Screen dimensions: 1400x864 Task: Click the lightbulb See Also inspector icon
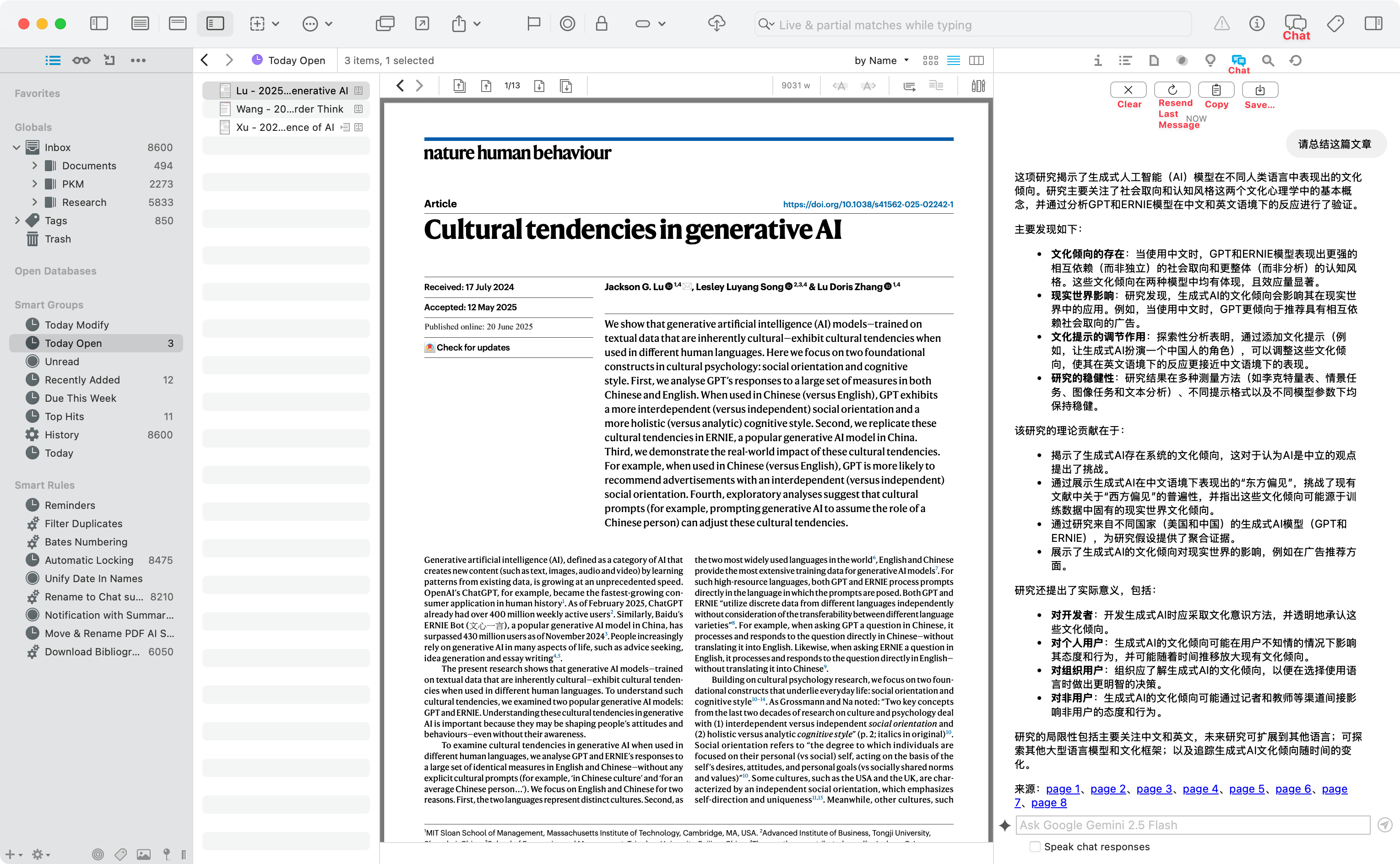click(1210, 60)
